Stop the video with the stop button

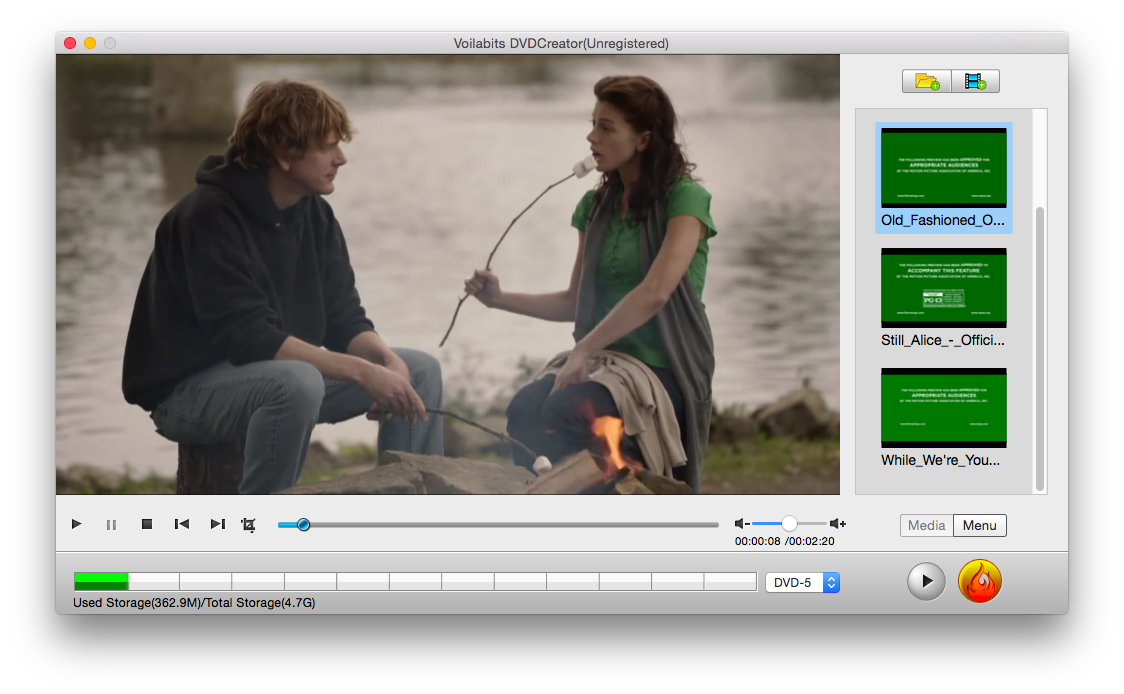tap(147, 525)
